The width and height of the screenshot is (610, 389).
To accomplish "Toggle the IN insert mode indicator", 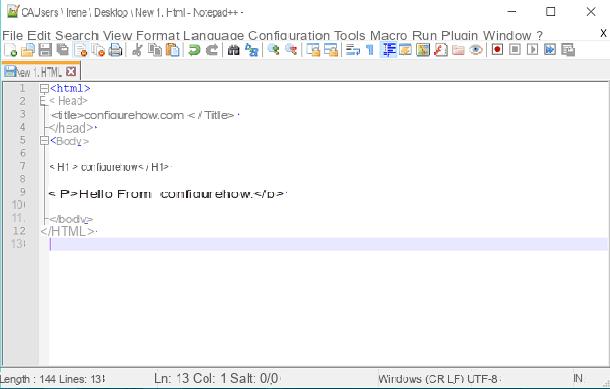I will 578,378.
